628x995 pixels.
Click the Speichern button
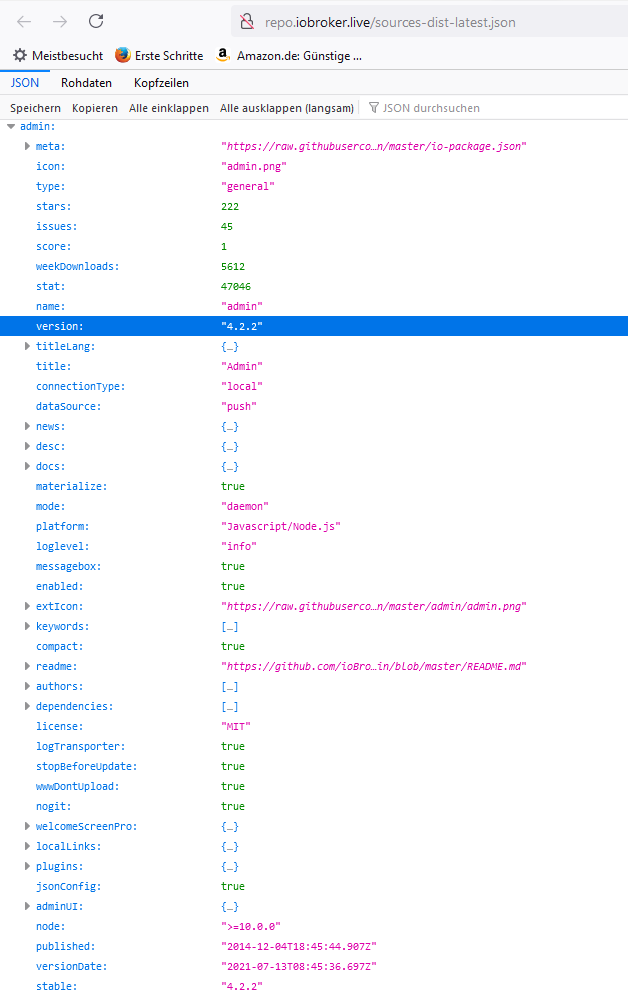[x=36, y=108]
